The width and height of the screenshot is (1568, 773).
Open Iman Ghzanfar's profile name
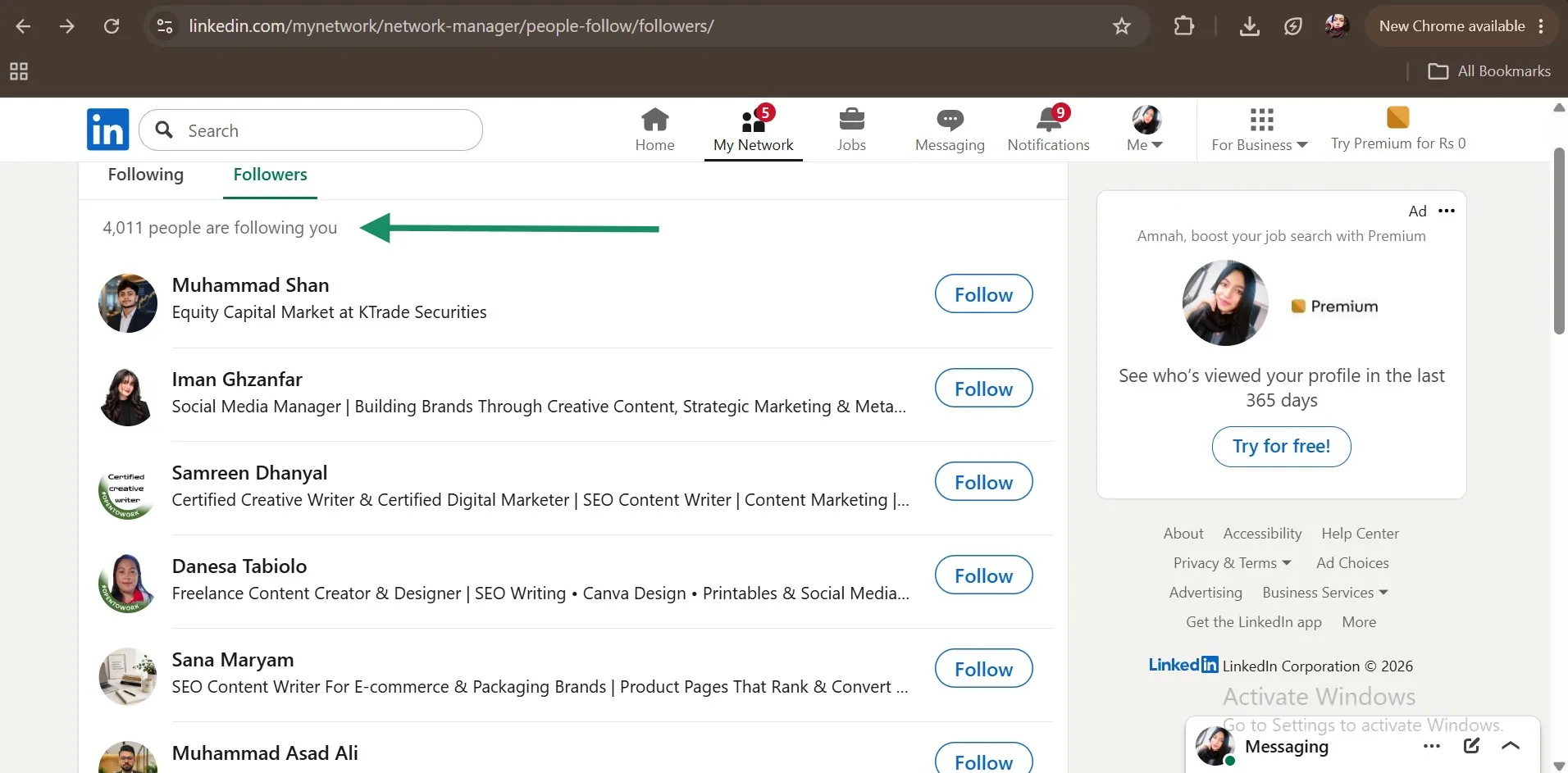tap(237, 380)
